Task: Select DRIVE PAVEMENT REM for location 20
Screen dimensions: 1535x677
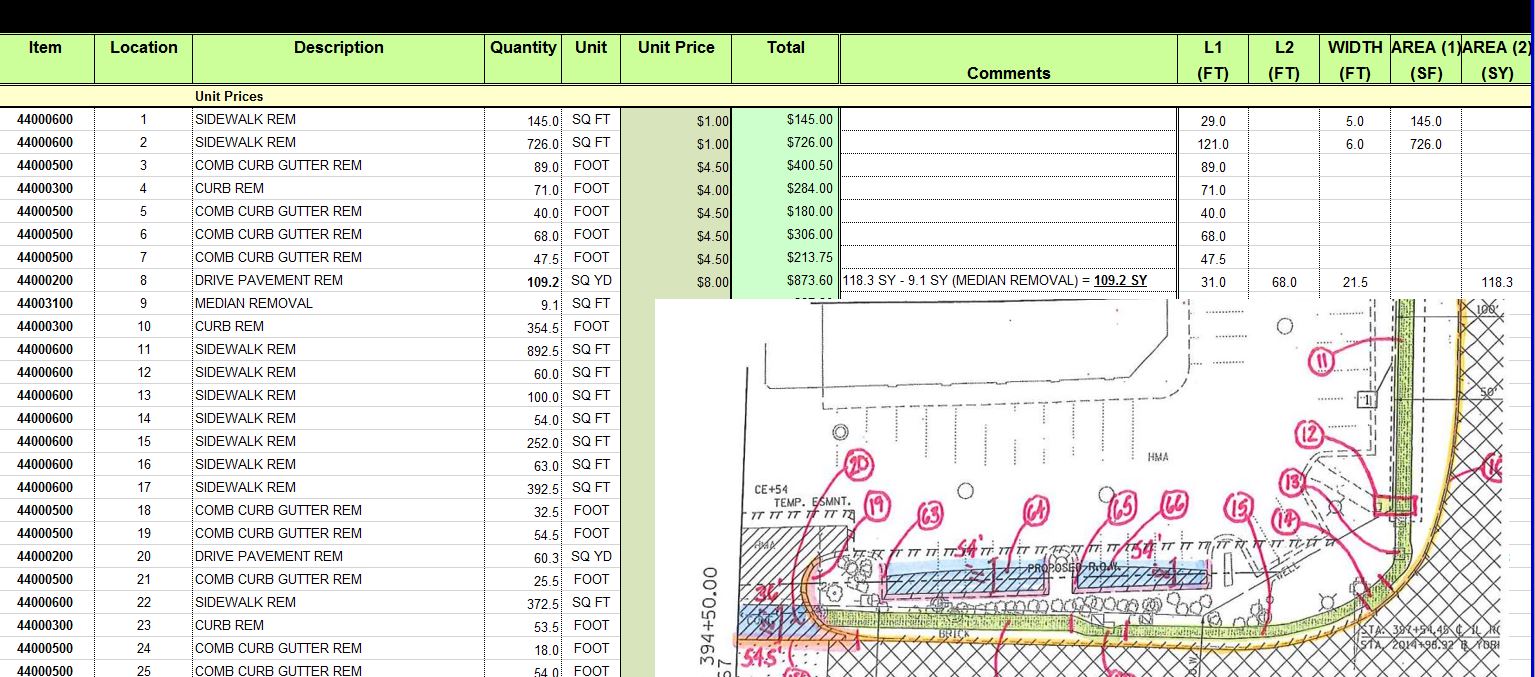Action: click(x=268, y=556)
